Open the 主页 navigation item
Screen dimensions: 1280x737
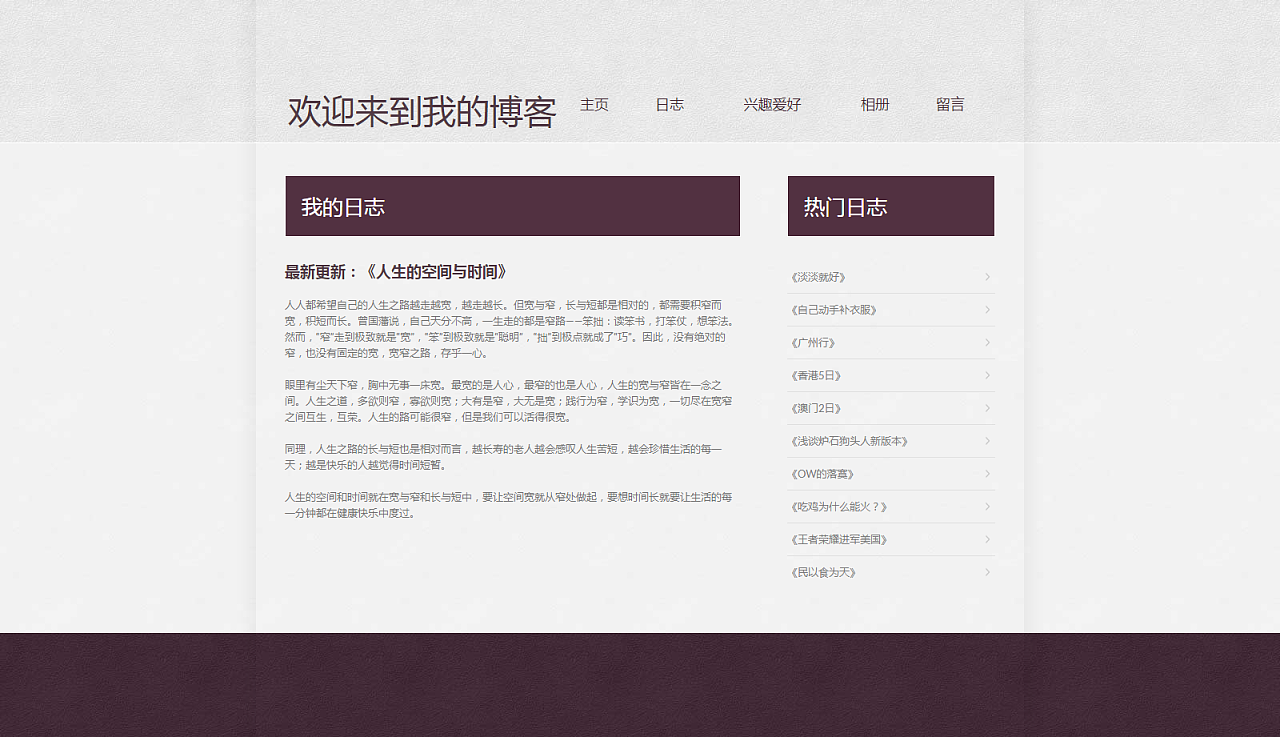pyautogui.click(x=594, y=105)
